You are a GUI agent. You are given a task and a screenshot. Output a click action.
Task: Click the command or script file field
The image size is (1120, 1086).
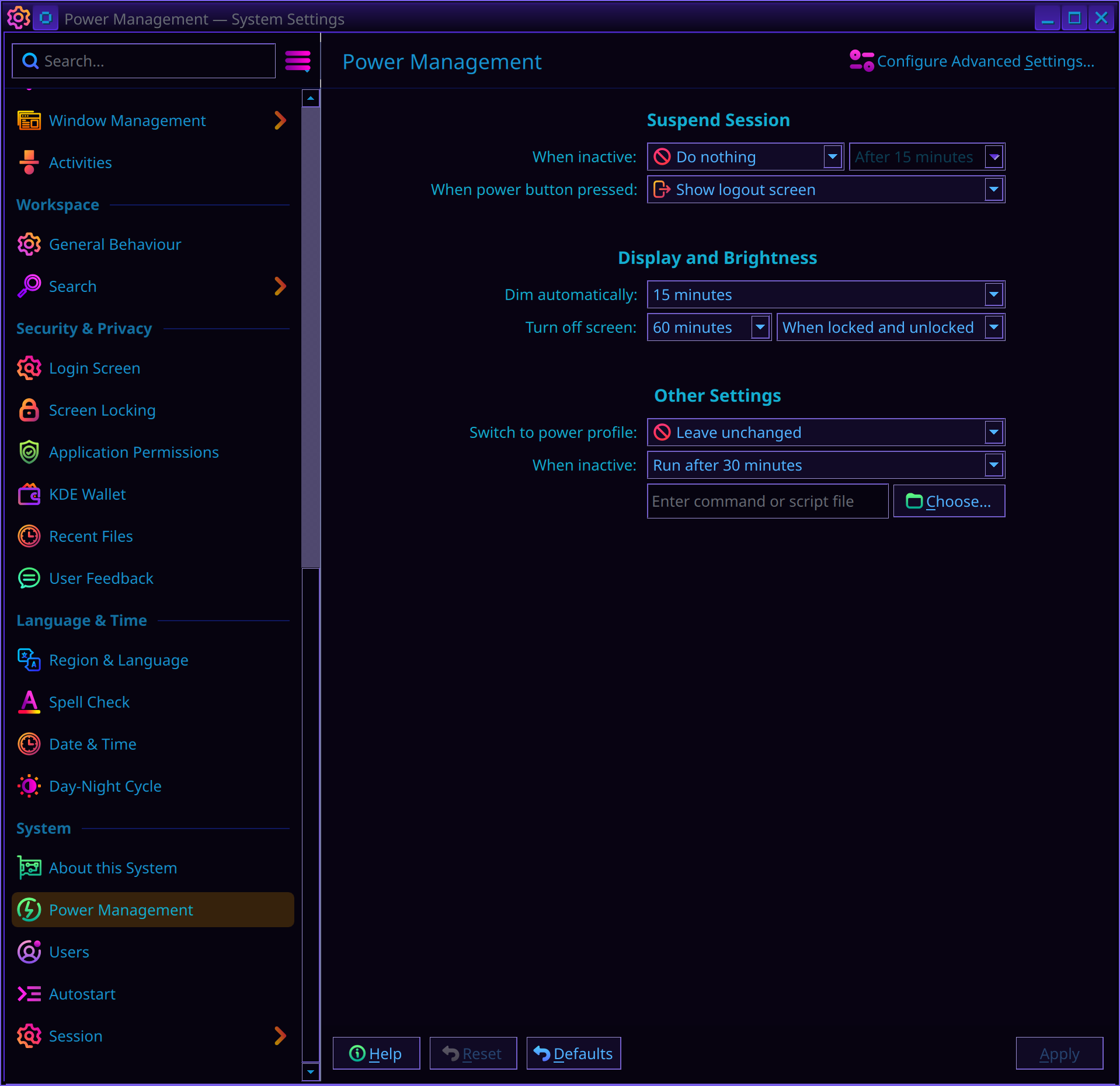coord(767,502)
